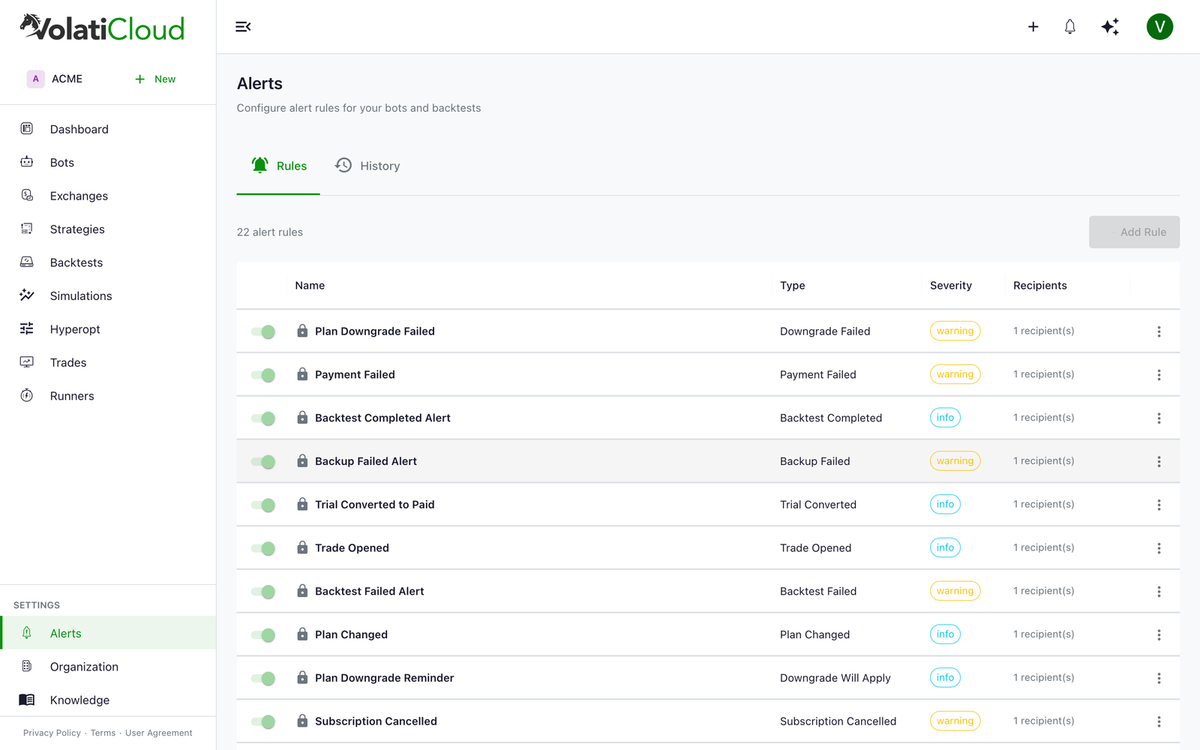Click the VolatiCloud logo
Screen dimensions: 1200x750
click(102, 27)
